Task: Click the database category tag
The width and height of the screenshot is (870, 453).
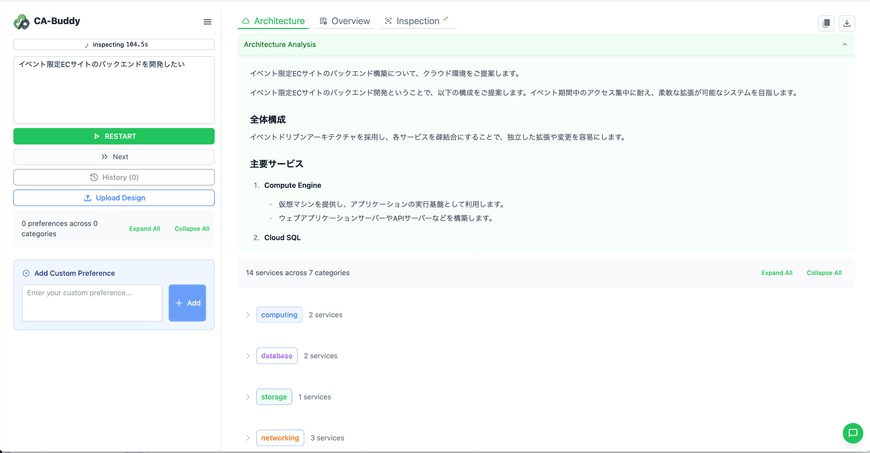Action: [x=276, y=356]
